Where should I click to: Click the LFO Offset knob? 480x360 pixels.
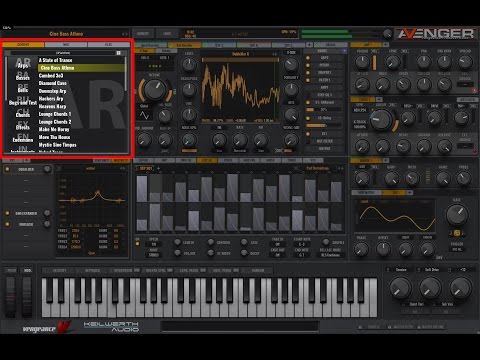pos(383,249)
